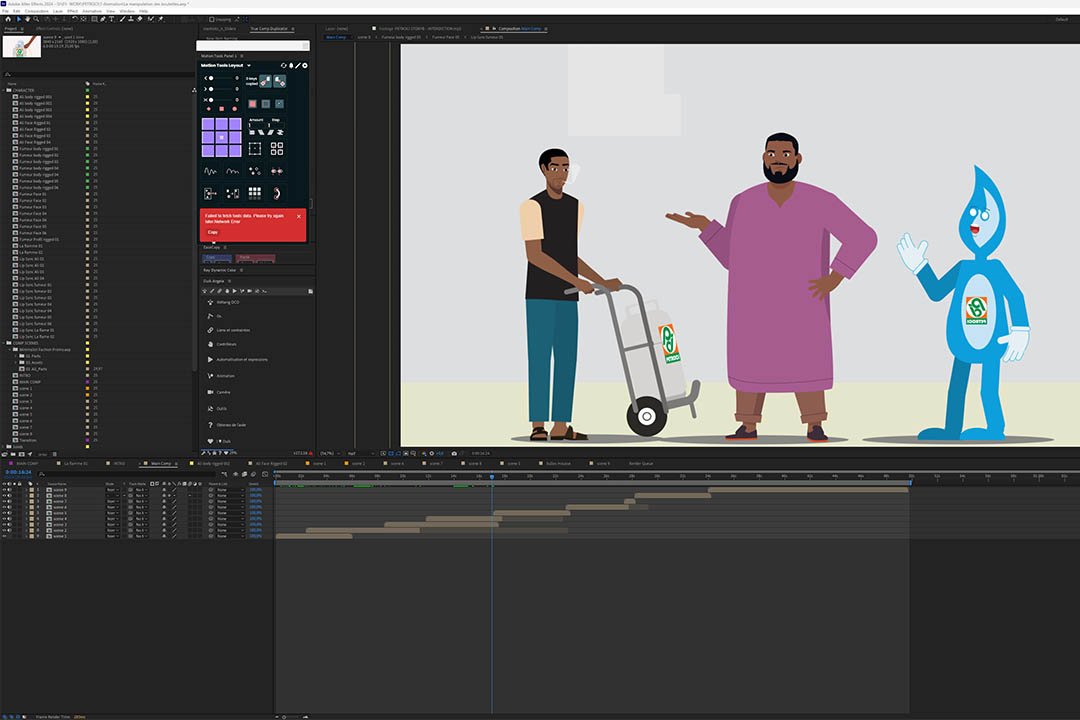
Task: Toggle the Graph Editor button
Action: [264, 474]
